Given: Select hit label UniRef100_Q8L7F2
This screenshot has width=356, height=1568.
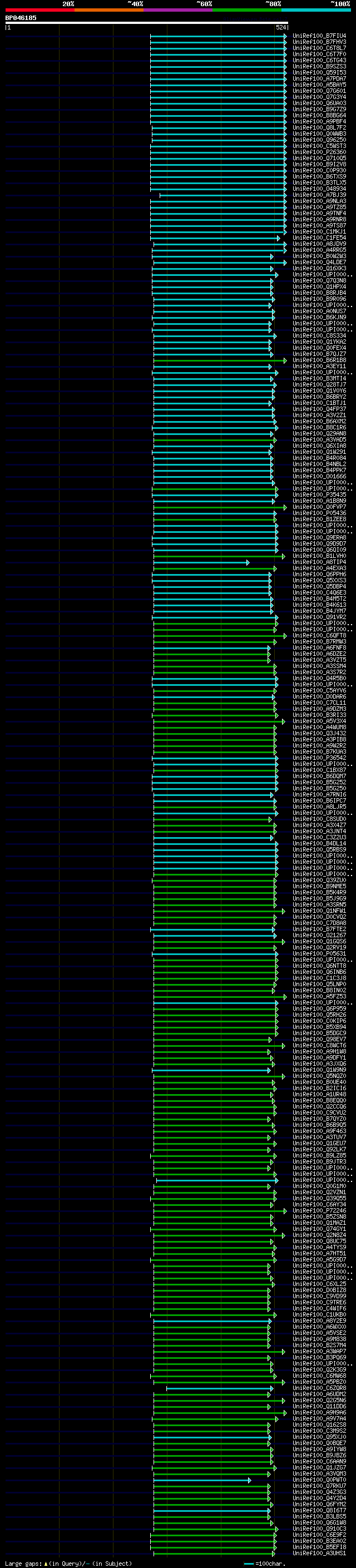Looking at the screenshot, I should [x=319, y=127].
